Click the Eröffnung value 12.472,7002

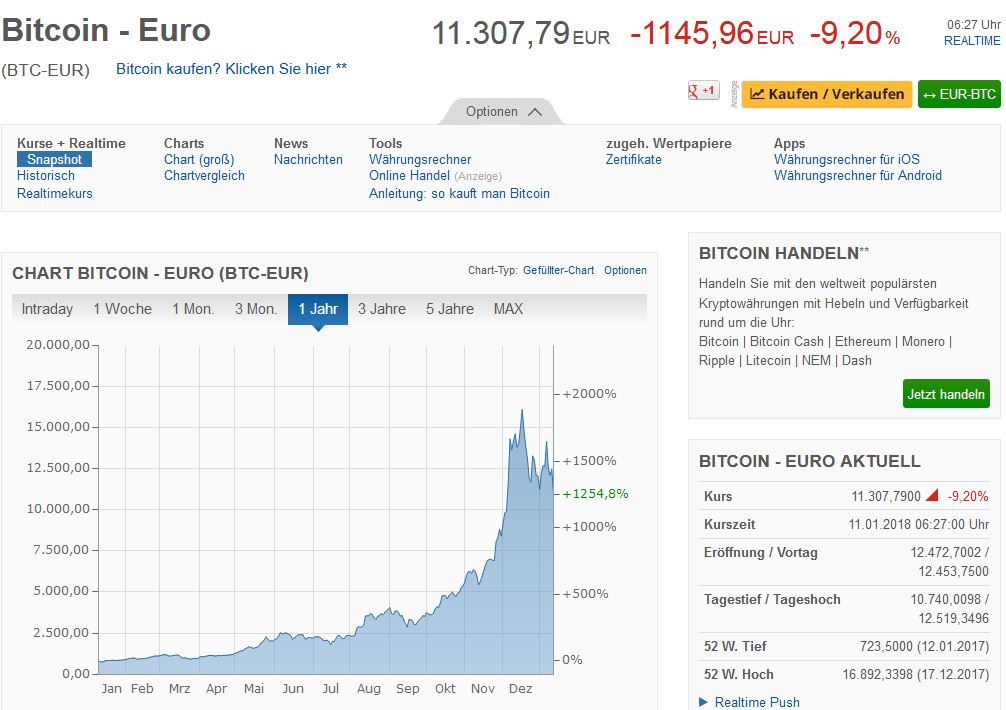[945, 552]
